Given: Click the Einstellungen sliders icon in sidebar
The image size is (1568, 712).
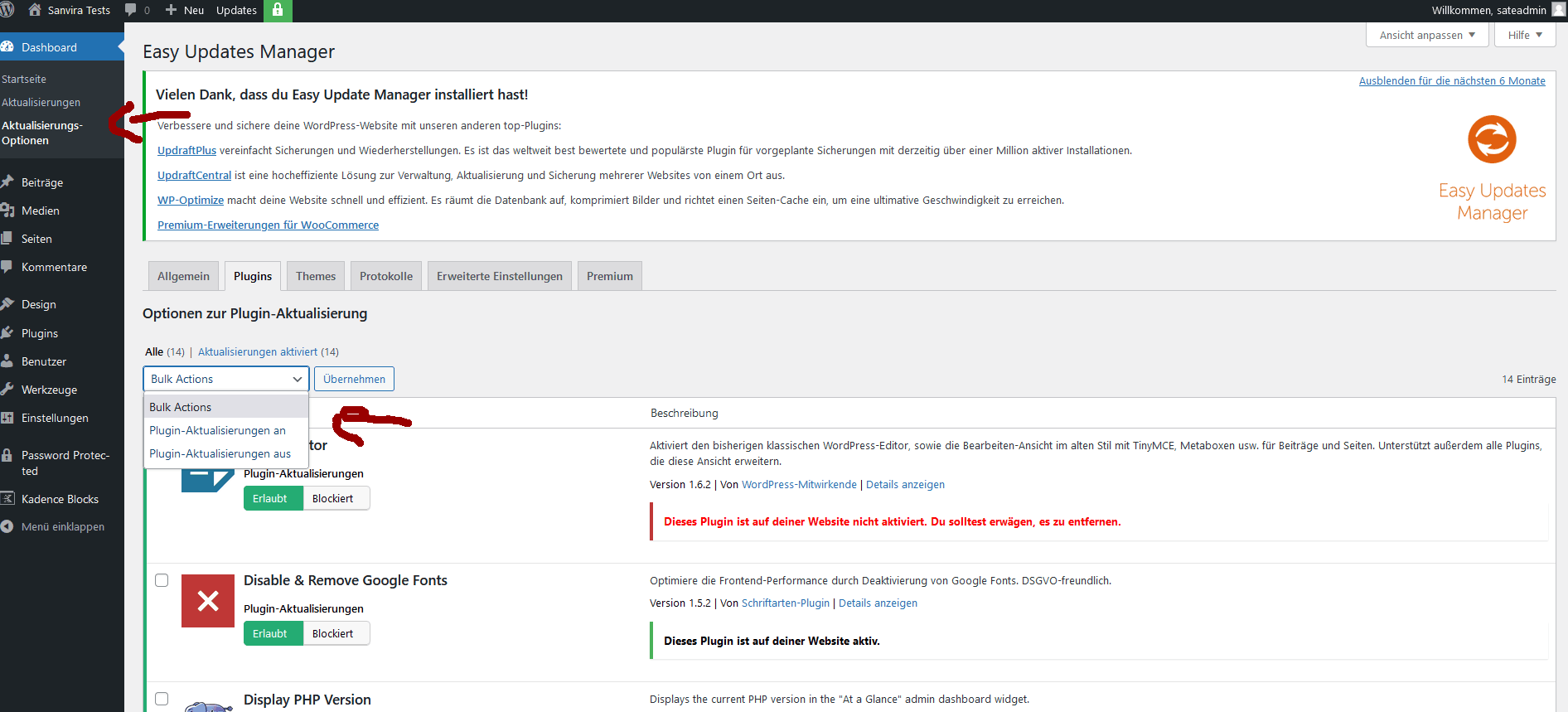Looking at the screenshot, I should pyautogui.click(x=7, y=418).
